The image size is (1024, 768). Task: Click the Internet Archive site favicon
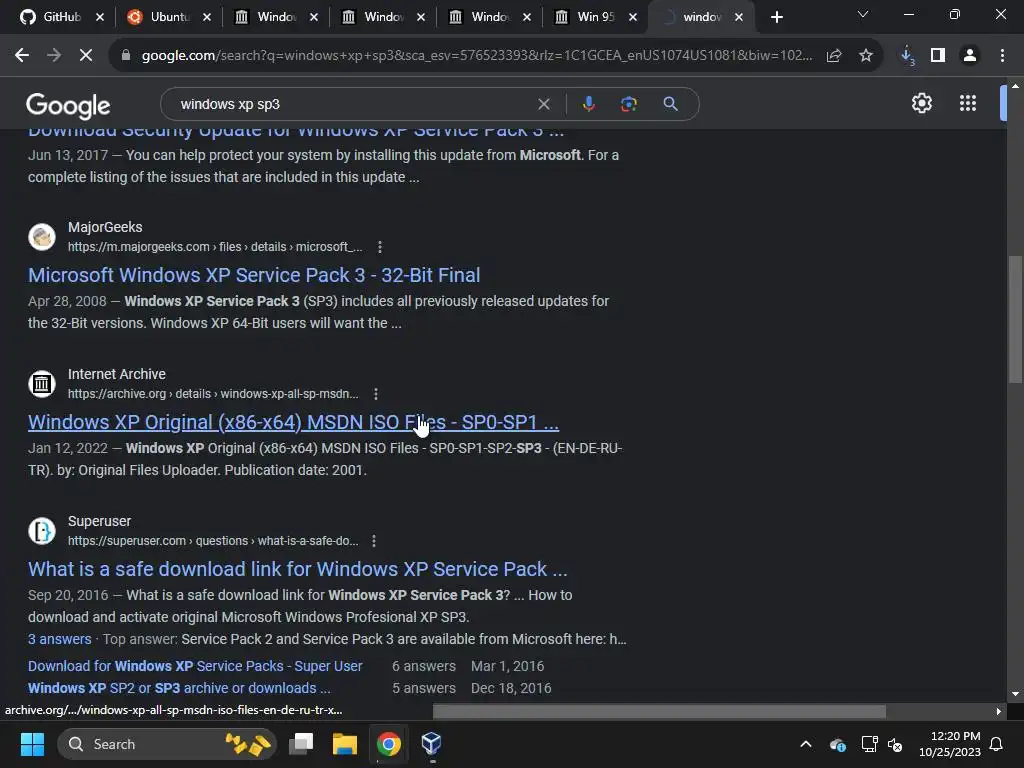(x=42, y=383)
